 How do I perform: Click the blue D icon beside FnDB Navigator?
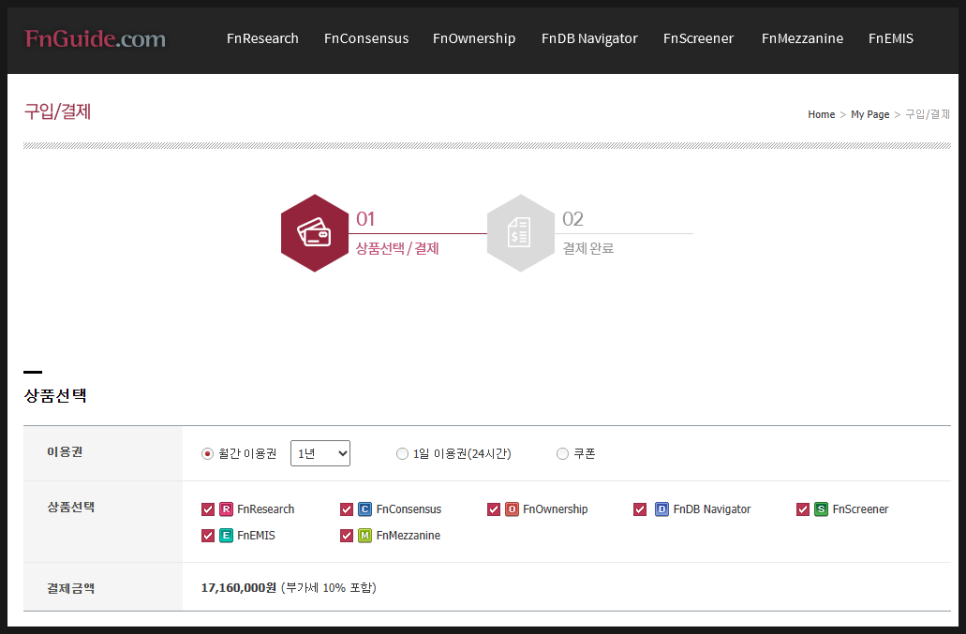(x=662, y=509)
